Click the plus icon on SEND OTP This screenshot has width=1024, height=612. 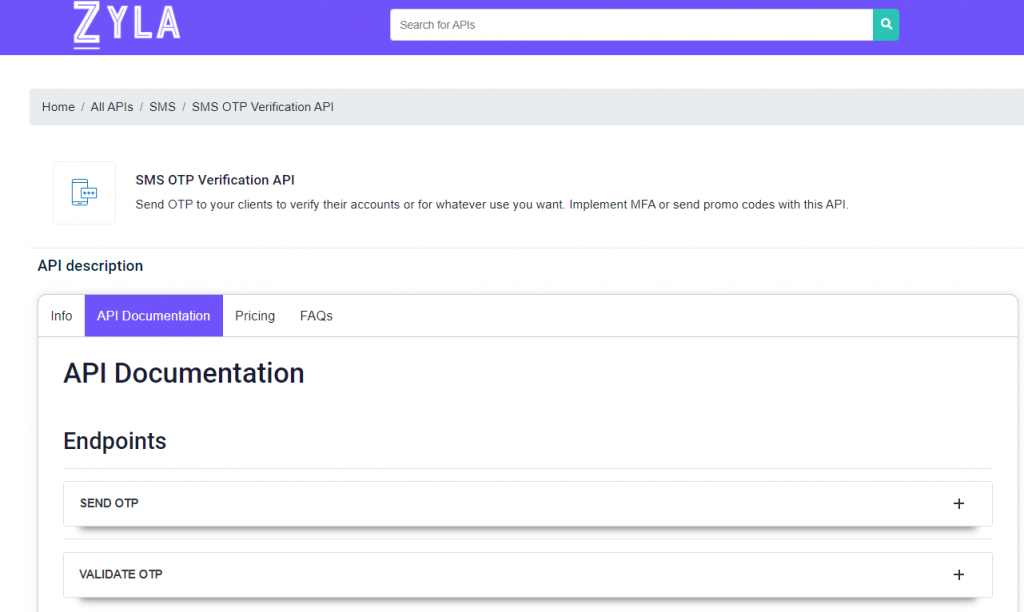click(x=959, y=504)
